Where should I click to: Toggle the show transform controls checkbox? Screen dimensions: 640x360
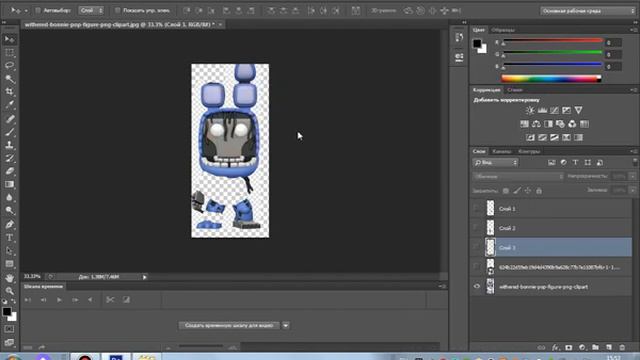pyautogui.click(x=118, y=10)
